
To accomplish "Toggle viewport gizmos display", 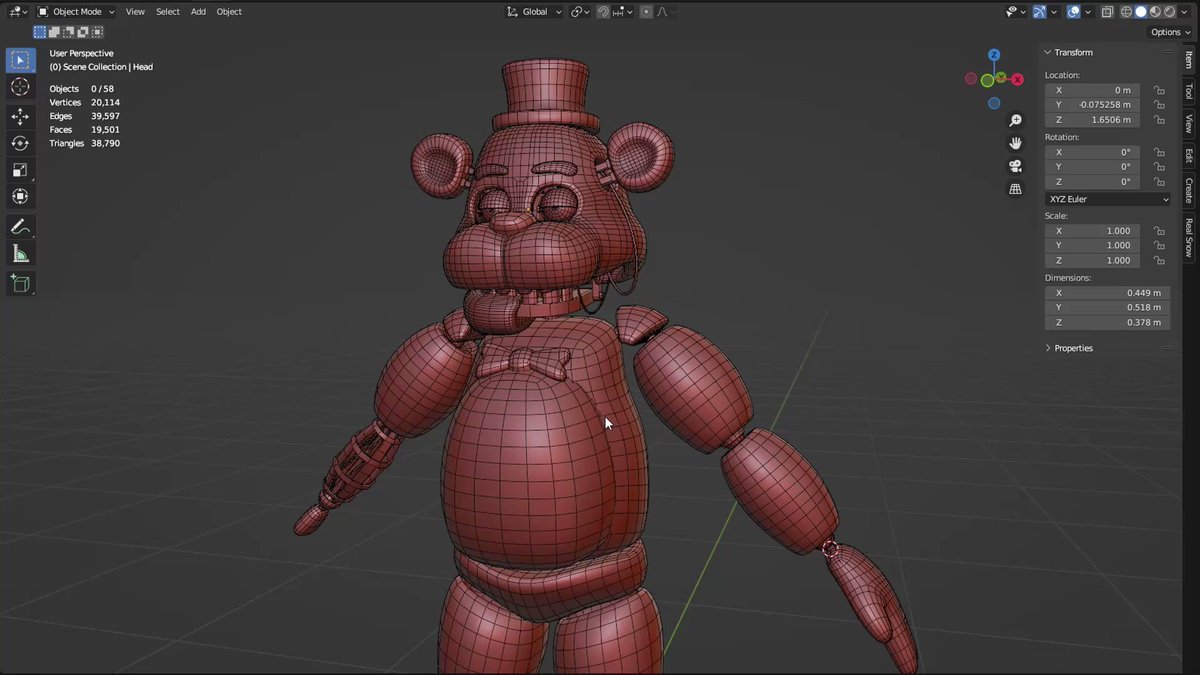I will (1040, 11).
